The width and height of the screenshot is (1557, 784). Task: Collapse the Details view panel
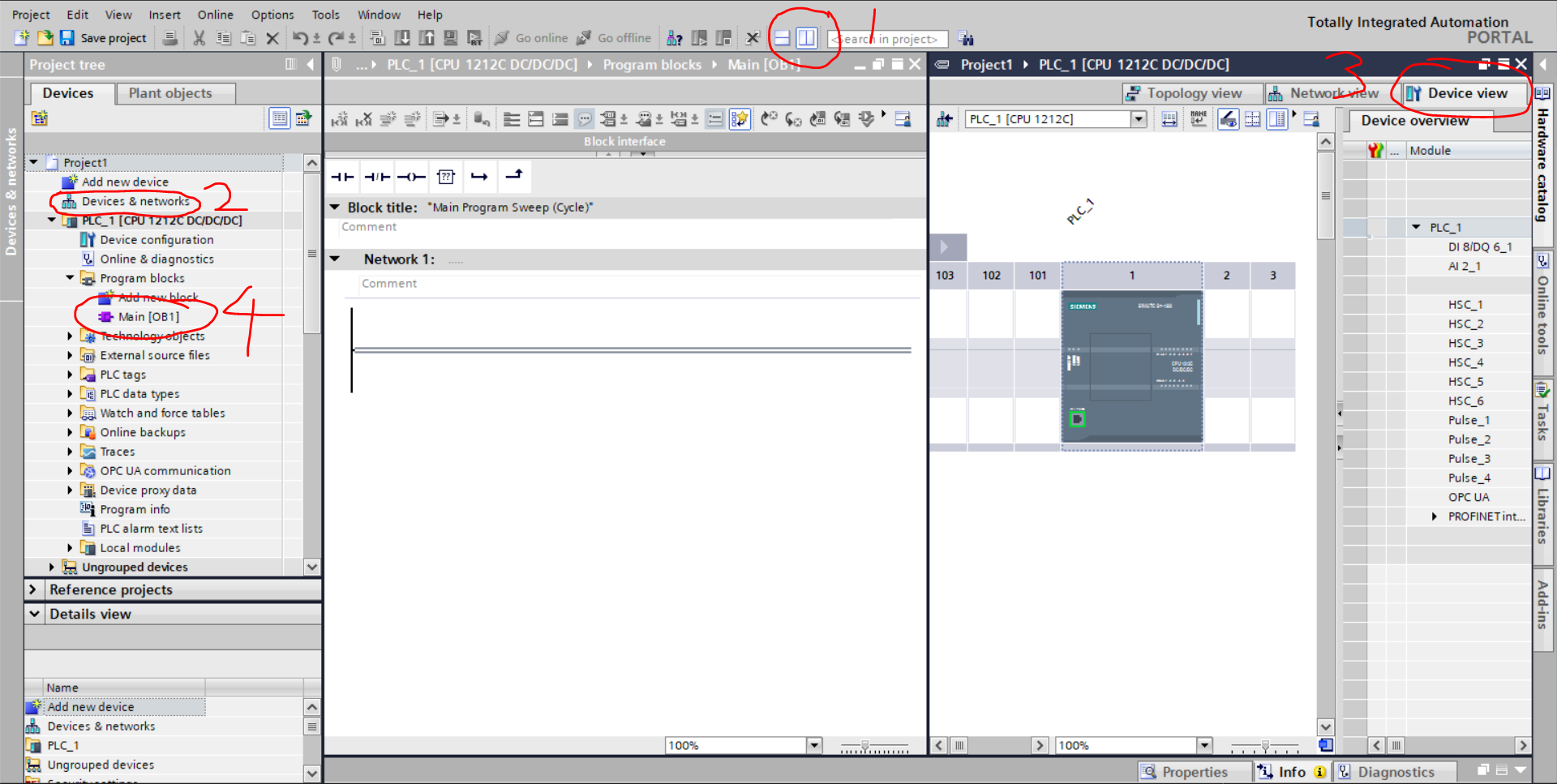(34, 614)
